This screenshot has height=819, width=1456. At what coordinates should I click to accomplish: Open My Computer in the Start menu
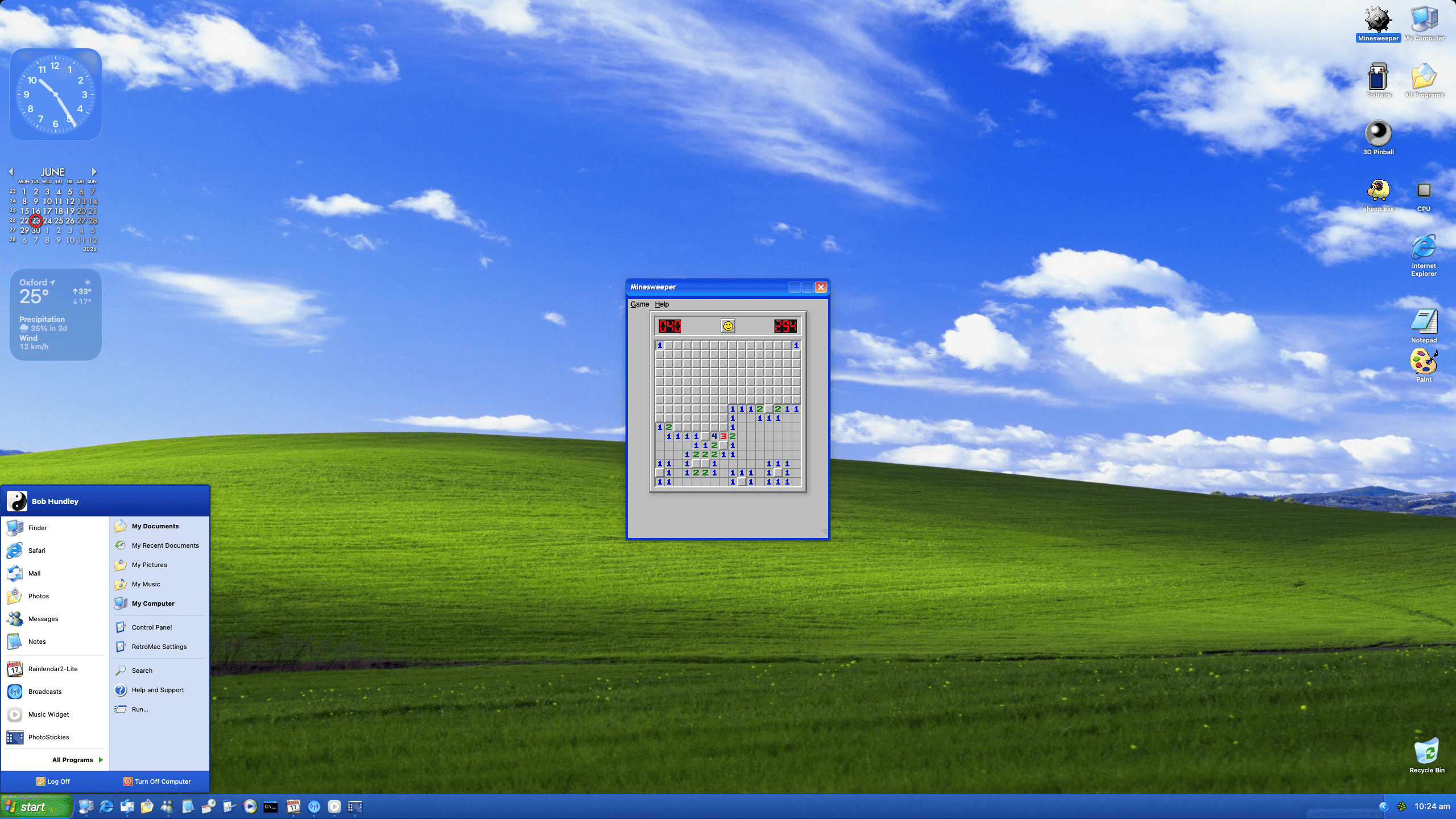tap(159, 603)
